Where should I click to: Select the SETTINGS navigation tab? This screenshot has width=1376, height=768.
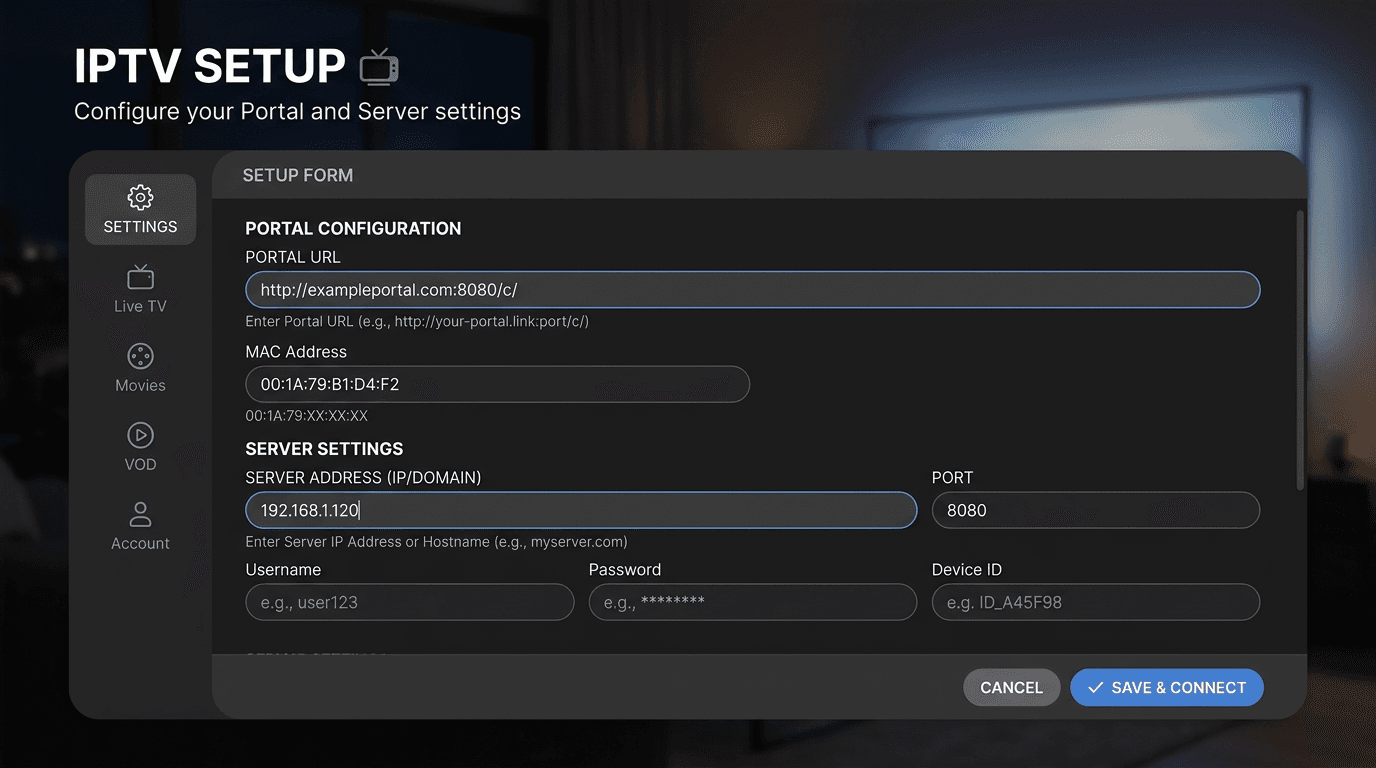tap(140, 210)
